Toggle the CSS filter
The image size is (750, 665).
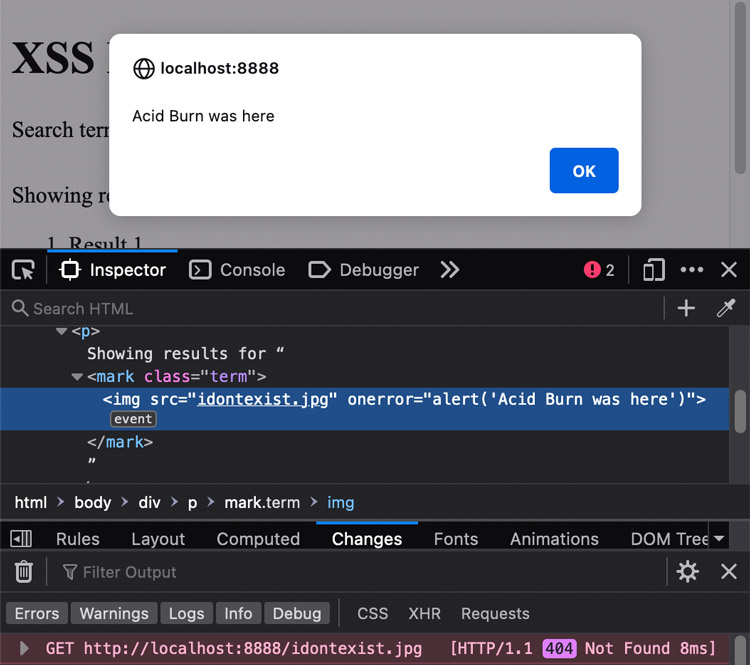(373, 613)
